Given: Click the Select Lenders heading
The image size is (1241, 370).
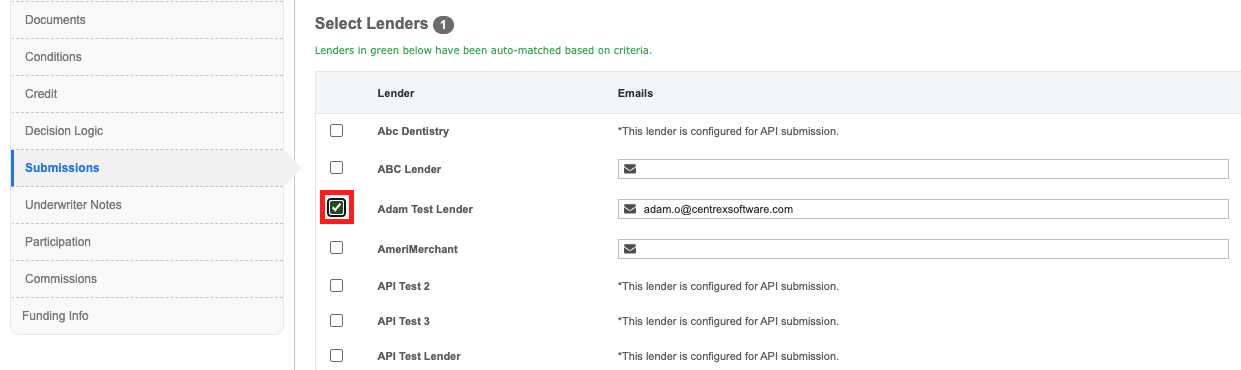Looking at the screenshot, I should (371, 23).
